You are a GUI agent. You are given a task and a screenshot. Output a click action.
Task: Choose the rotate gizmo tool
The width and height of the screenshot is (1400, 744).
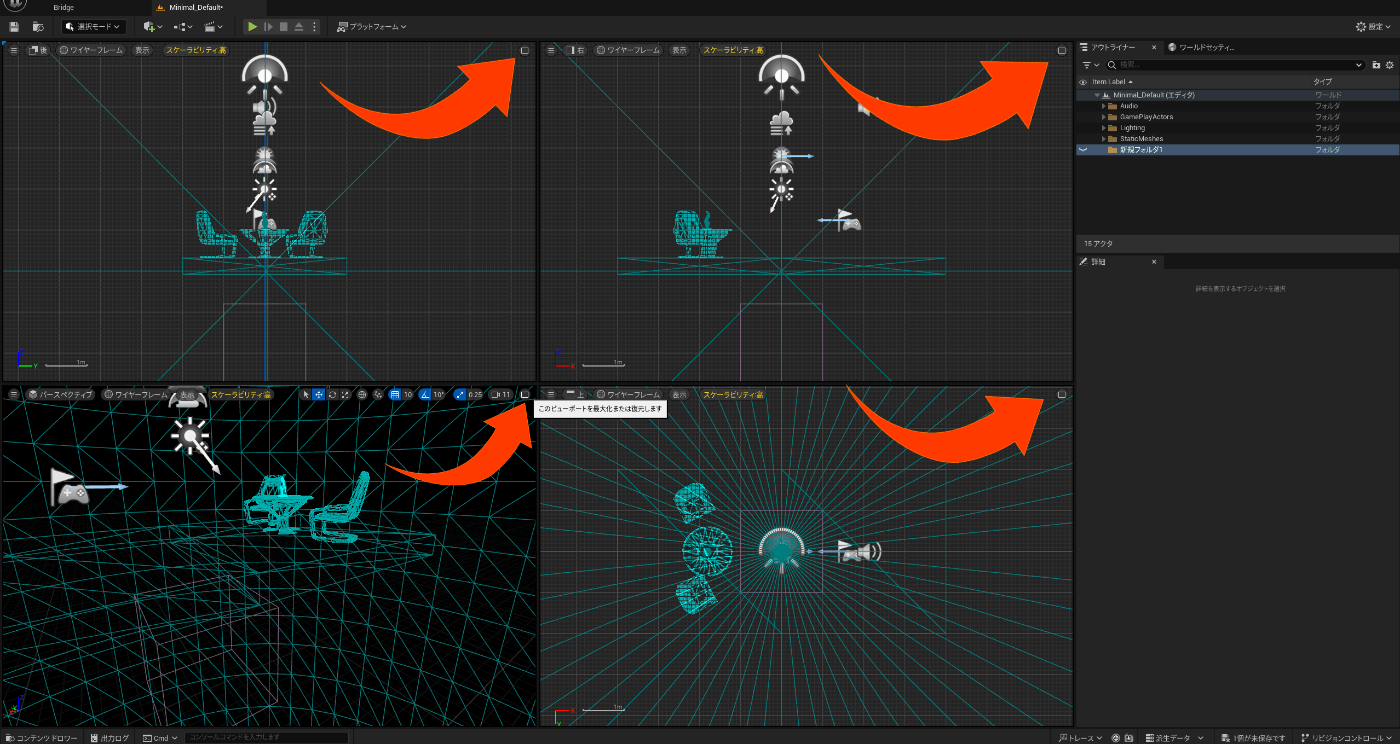(x=332, y=395)
